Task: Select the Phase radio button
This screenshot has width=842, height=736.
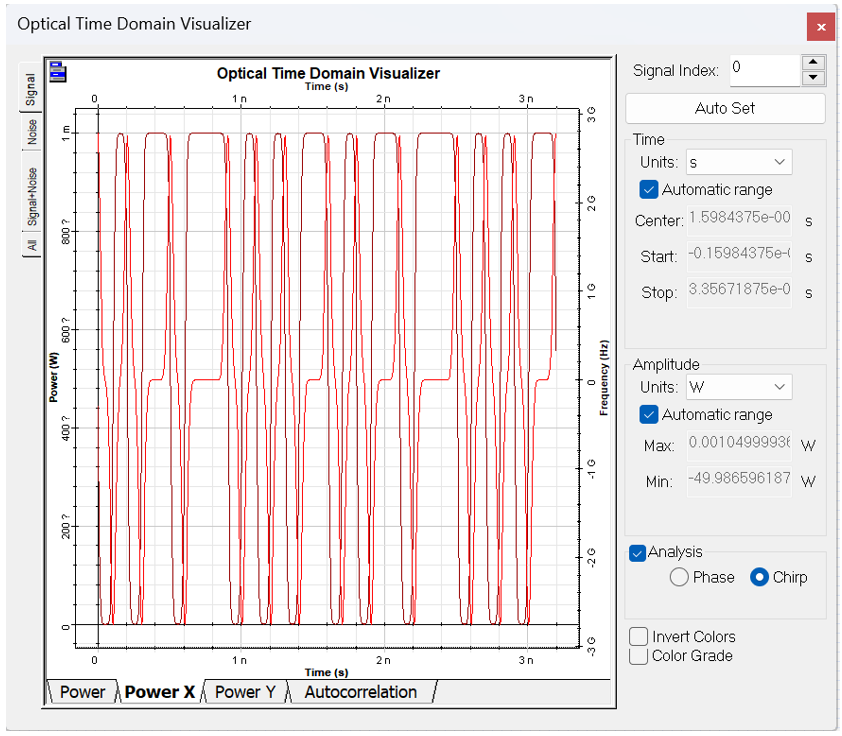Action: tap(679, 577)
